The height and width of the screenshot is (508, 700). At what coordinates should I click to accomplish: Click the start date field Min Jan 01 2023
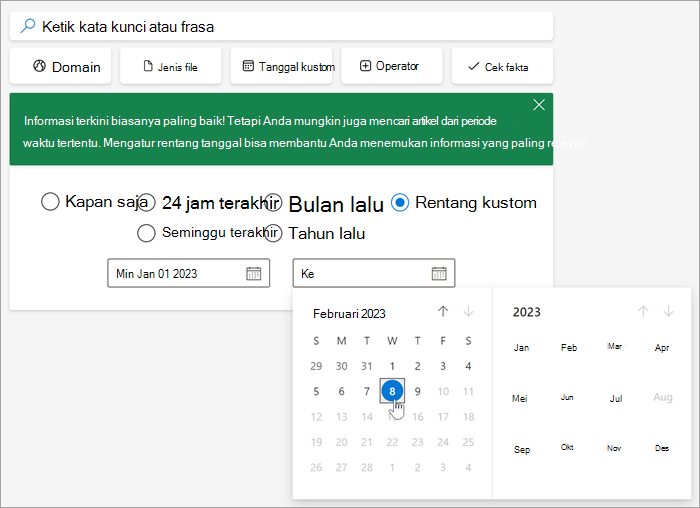coord(188,273)
